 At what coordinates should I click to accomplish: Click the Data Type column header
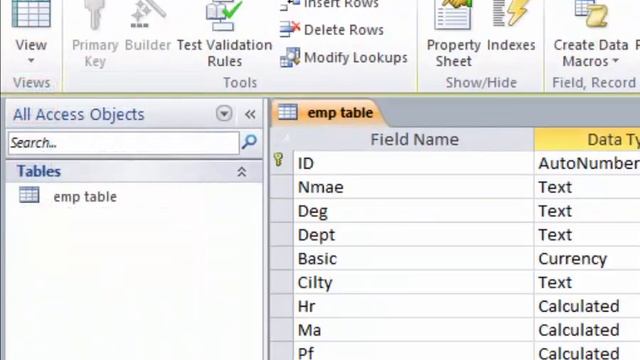pos(588,140)
